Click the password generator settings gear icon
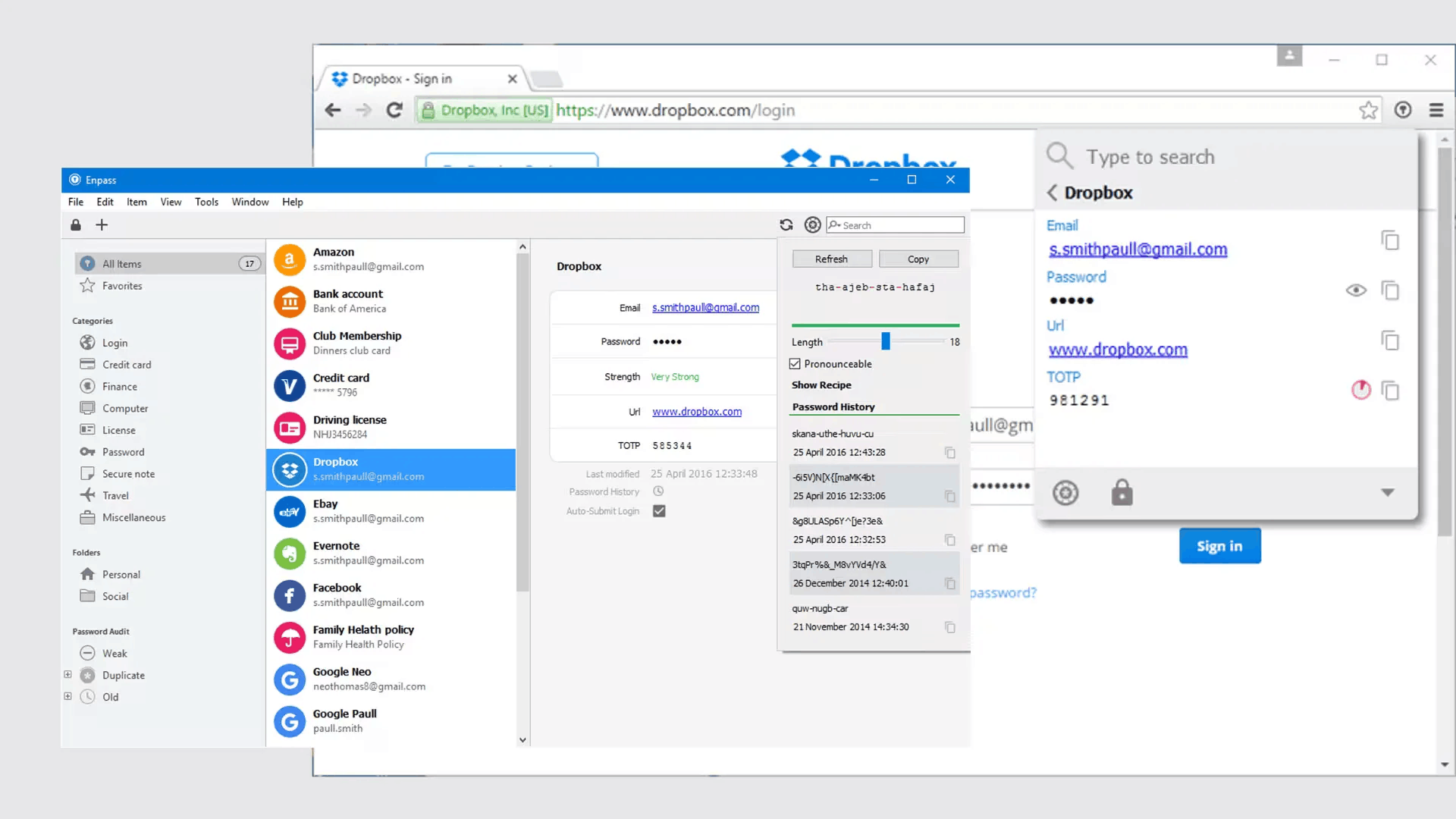Screen dimensions: 1456x819 point(812,225)
